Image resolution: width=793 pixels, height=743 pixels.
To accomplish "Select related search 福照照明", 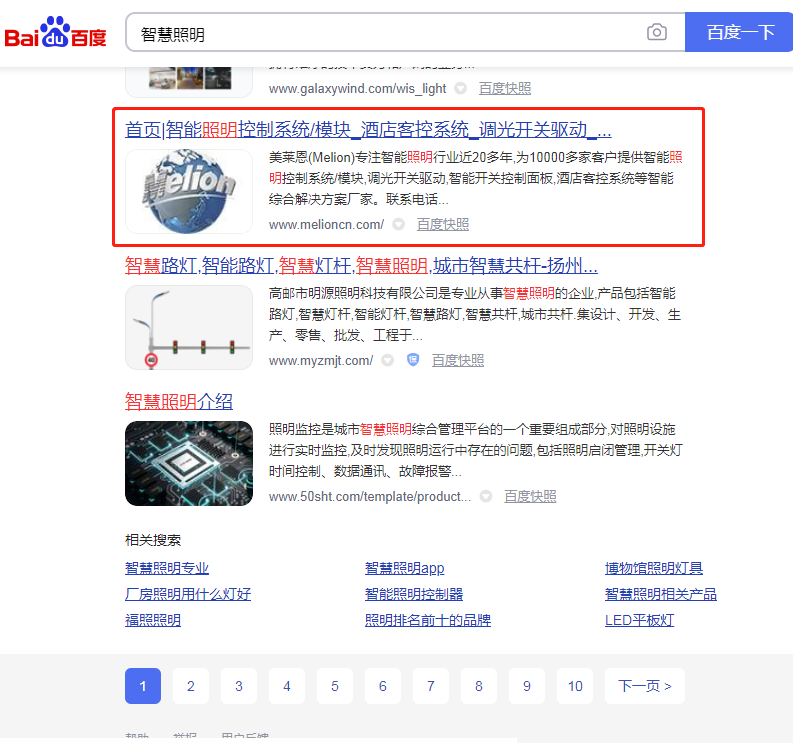I will coord(153,620).
